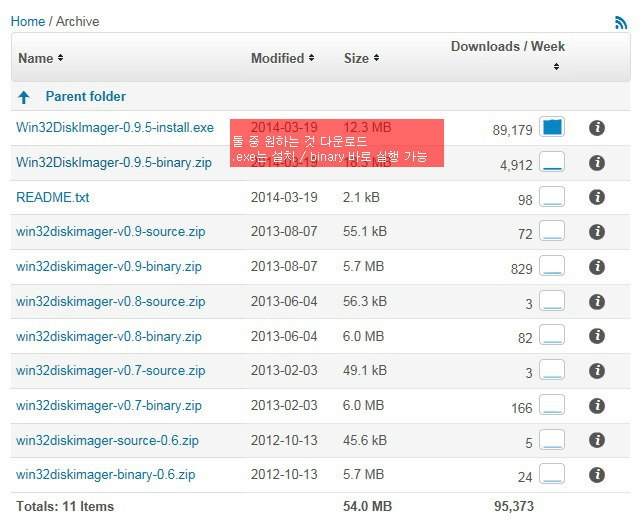The height and width of the screenshot is (520, 644).
Task: Open downloads chart for binary-0.6.zip
Action: (552, 474)
